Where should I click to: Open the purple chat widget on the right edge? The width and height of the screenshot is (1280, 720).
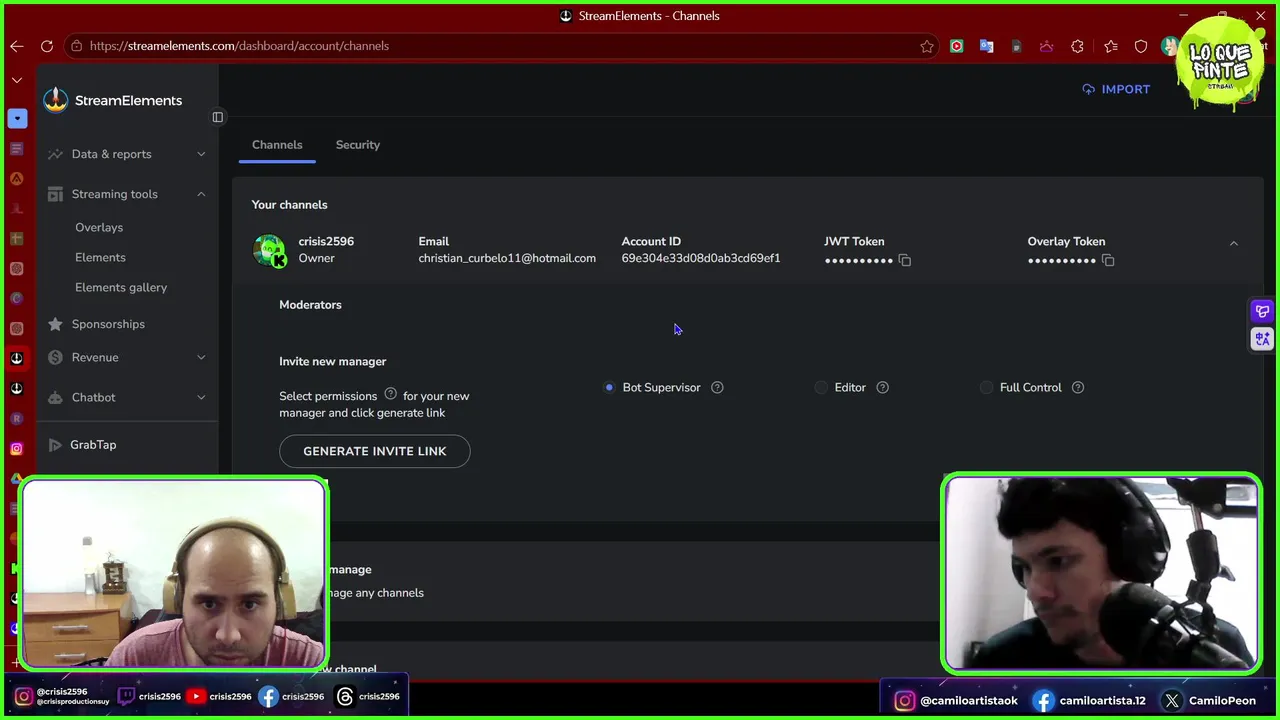[1262, 312]
